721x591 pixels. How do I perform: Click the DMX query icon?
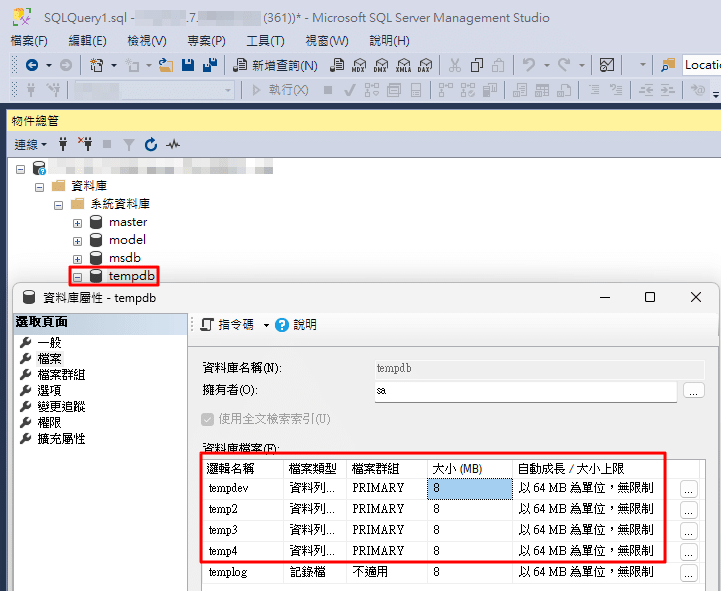(381, 65)
